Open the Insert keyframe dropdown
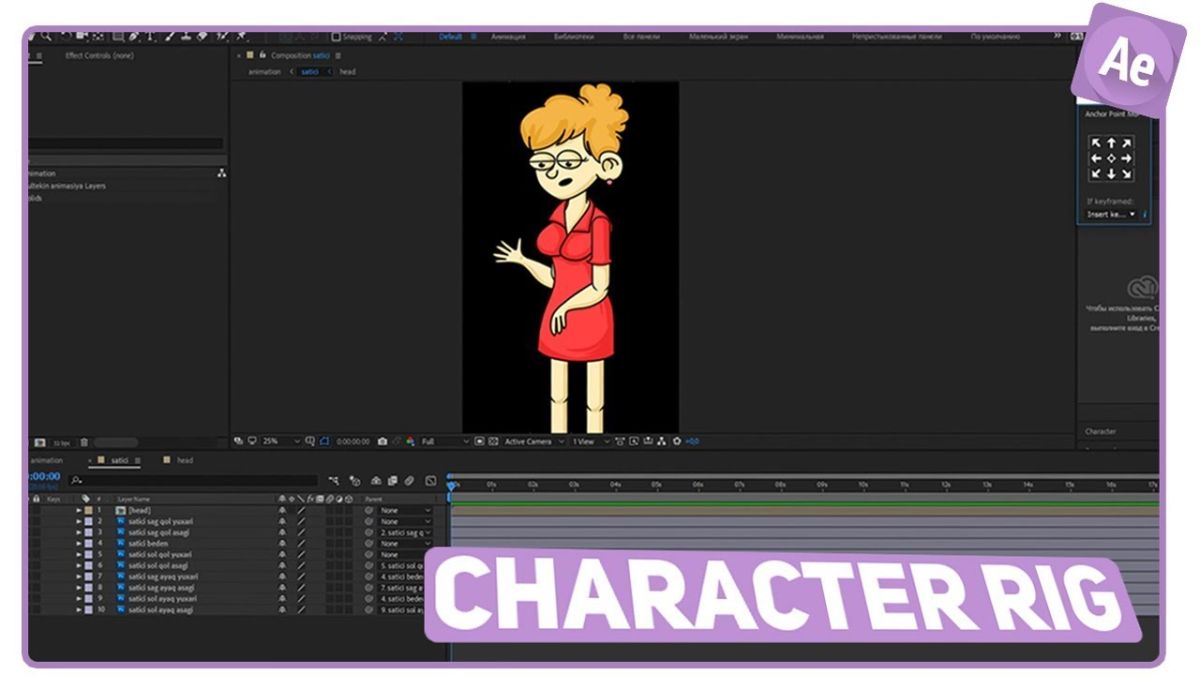 click(x=1112, y=214)
